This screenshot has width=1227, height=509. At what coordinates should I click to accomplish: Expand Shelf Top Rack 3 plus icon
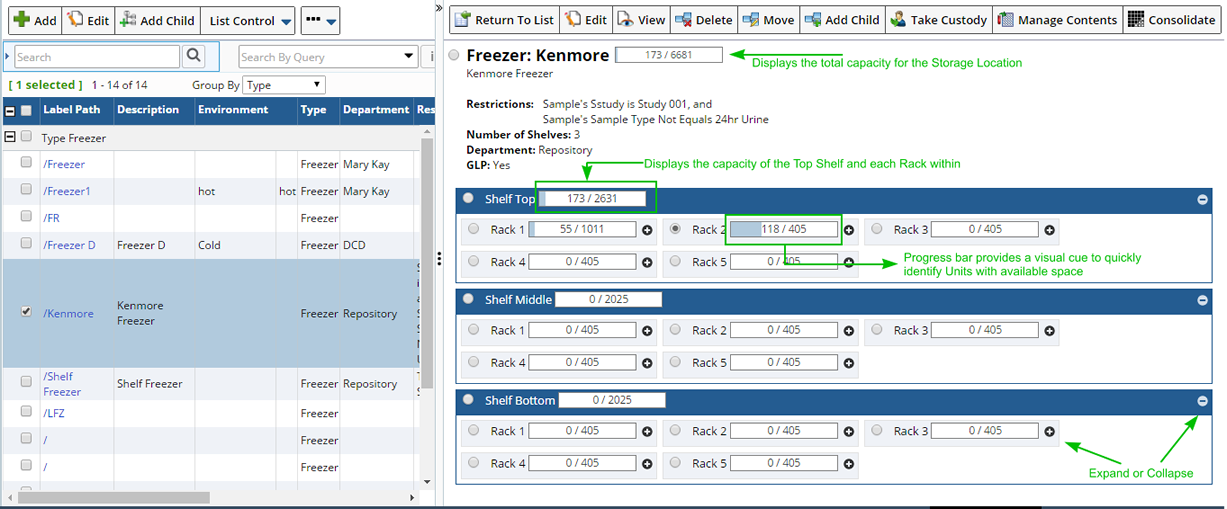coord(1050,230)
